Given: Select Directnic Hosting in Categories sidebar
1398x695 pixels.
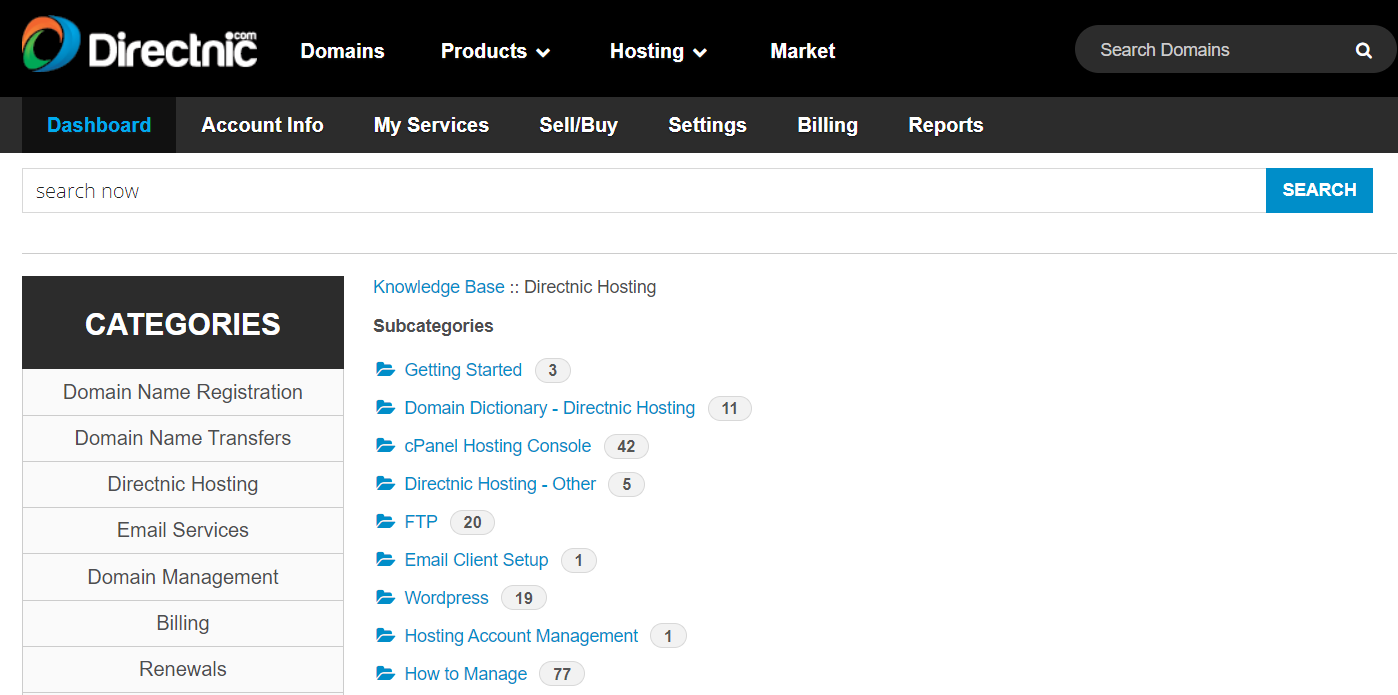Looking at the screenshot, I should click(183, 485).
